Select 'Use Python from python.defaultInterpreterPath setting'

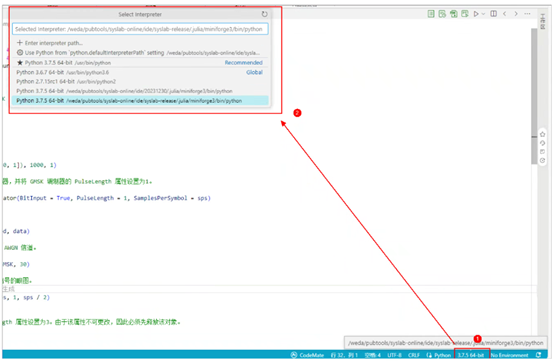[140, 53]
